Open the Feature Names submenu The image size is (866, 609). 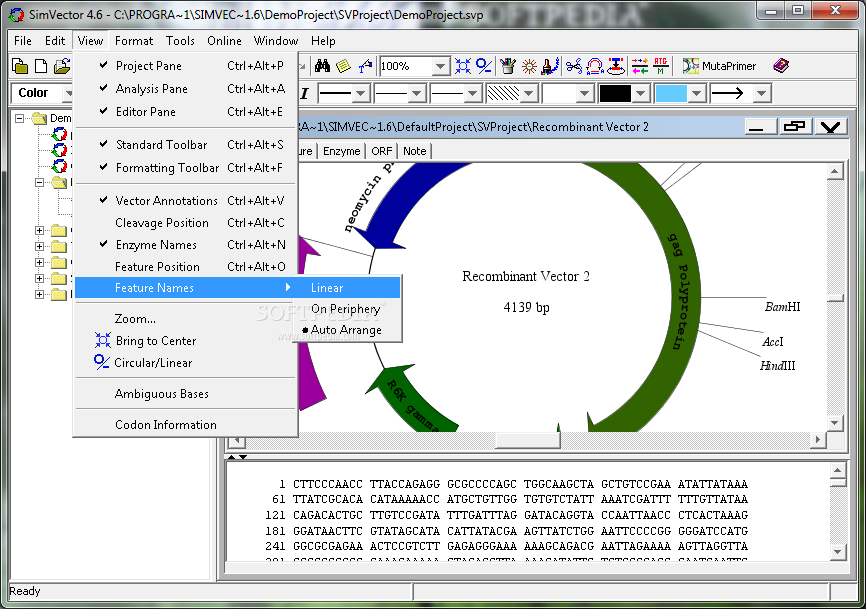(x=186, y=288)
